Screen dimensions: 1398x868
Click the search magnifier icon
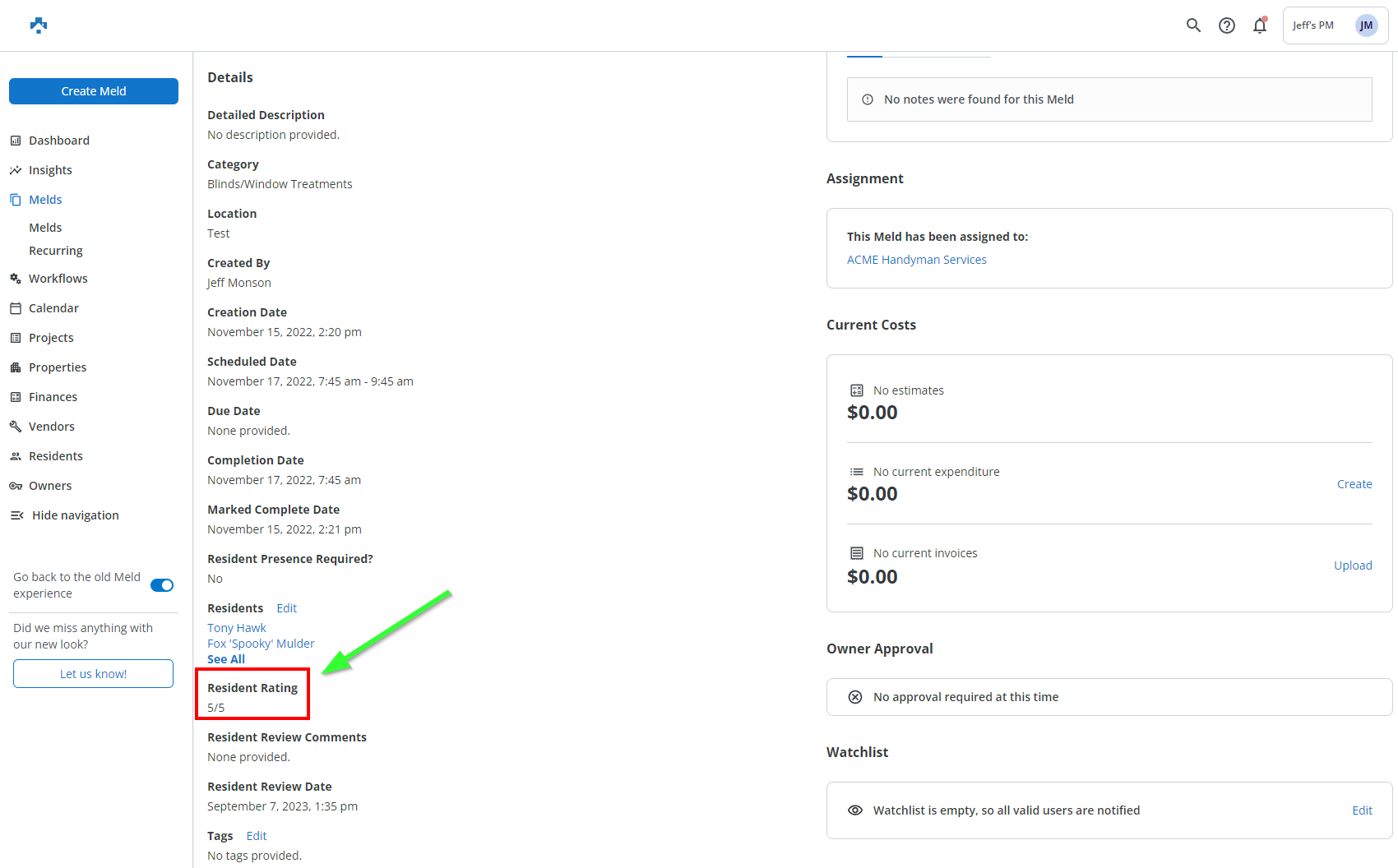(1193, 25)
